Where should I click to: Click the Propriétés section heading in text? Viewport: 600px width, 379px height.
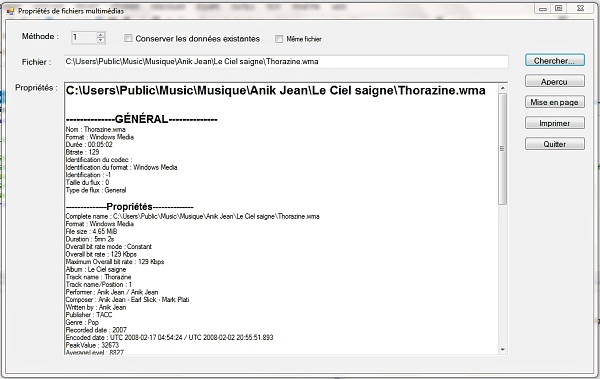(129, 207)
